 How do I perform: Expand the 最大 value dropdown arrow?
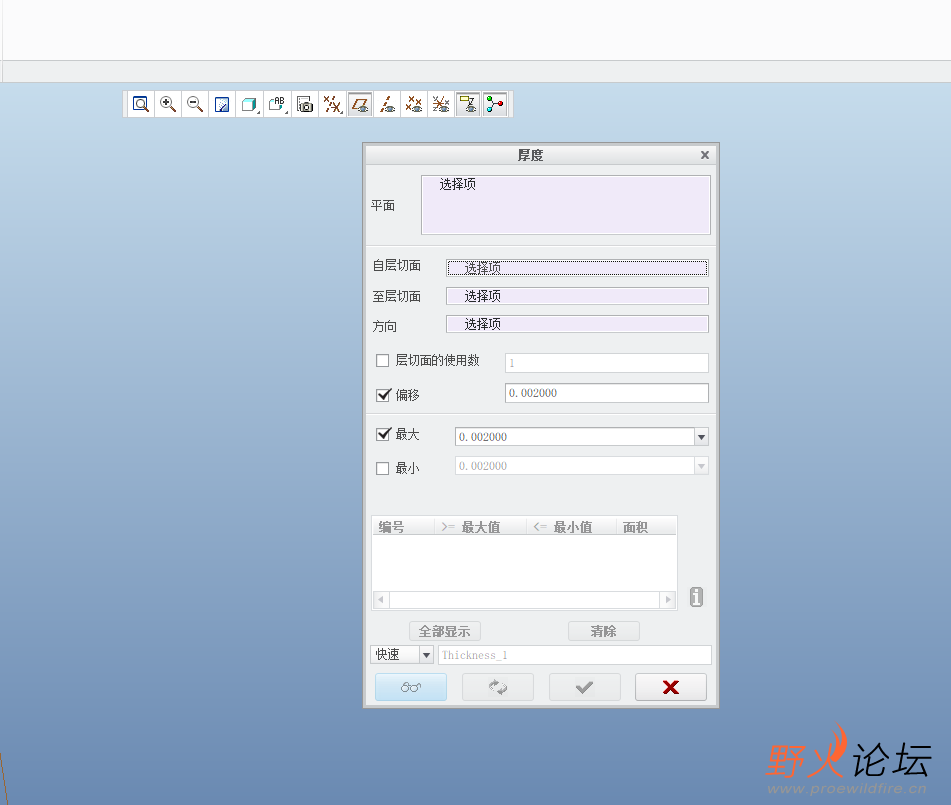click(701, 437)
